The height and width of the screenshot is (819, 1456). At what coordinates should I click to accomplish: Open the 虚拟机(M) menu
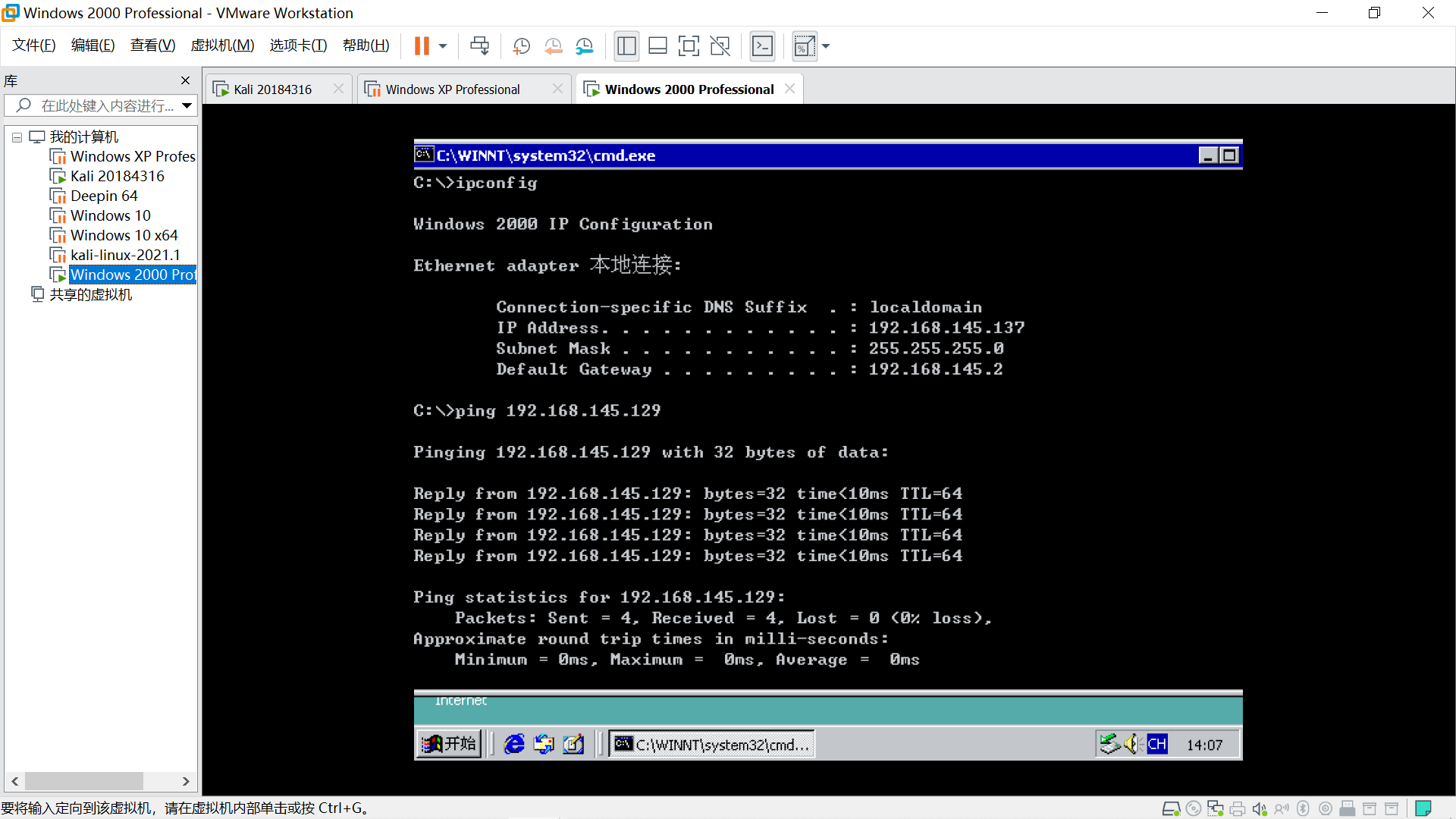222,45
